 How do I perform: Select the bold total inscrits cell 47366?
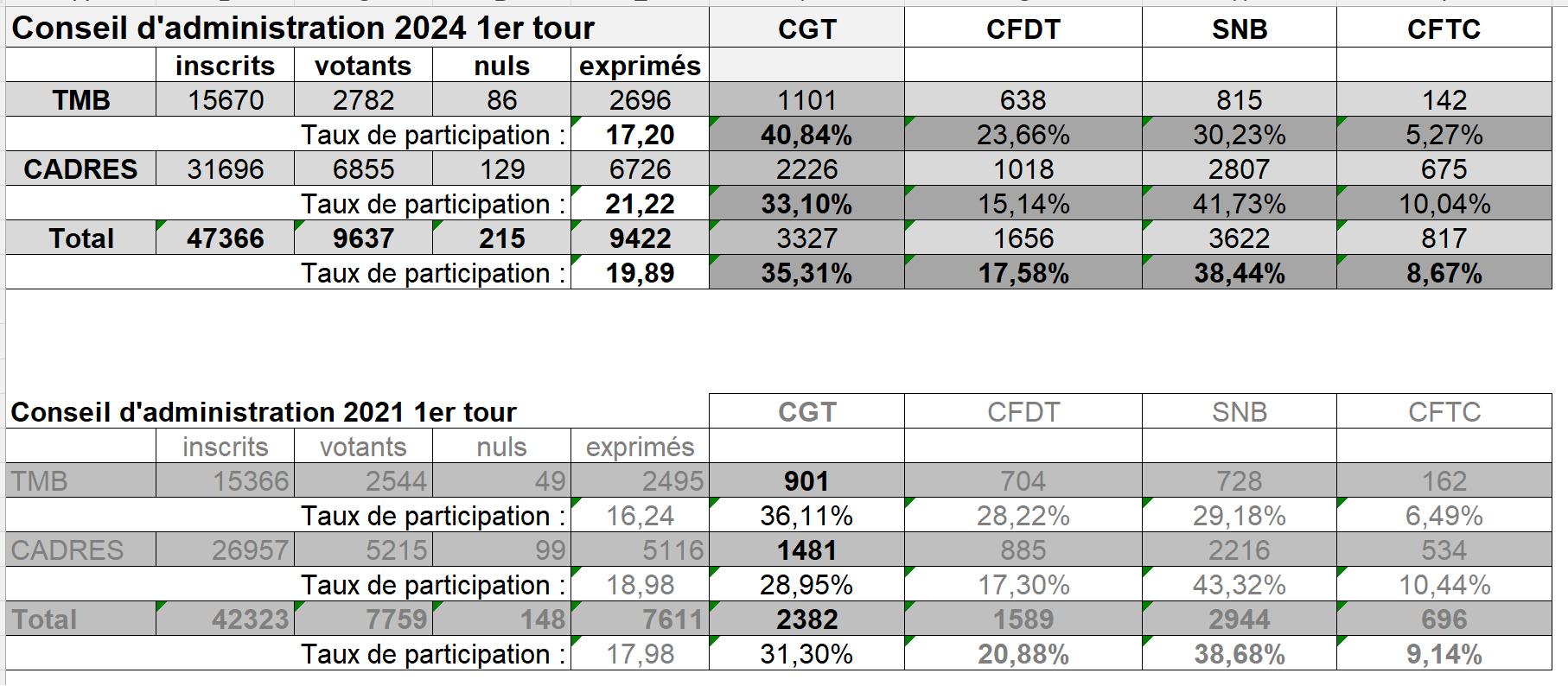click(226, 238)
